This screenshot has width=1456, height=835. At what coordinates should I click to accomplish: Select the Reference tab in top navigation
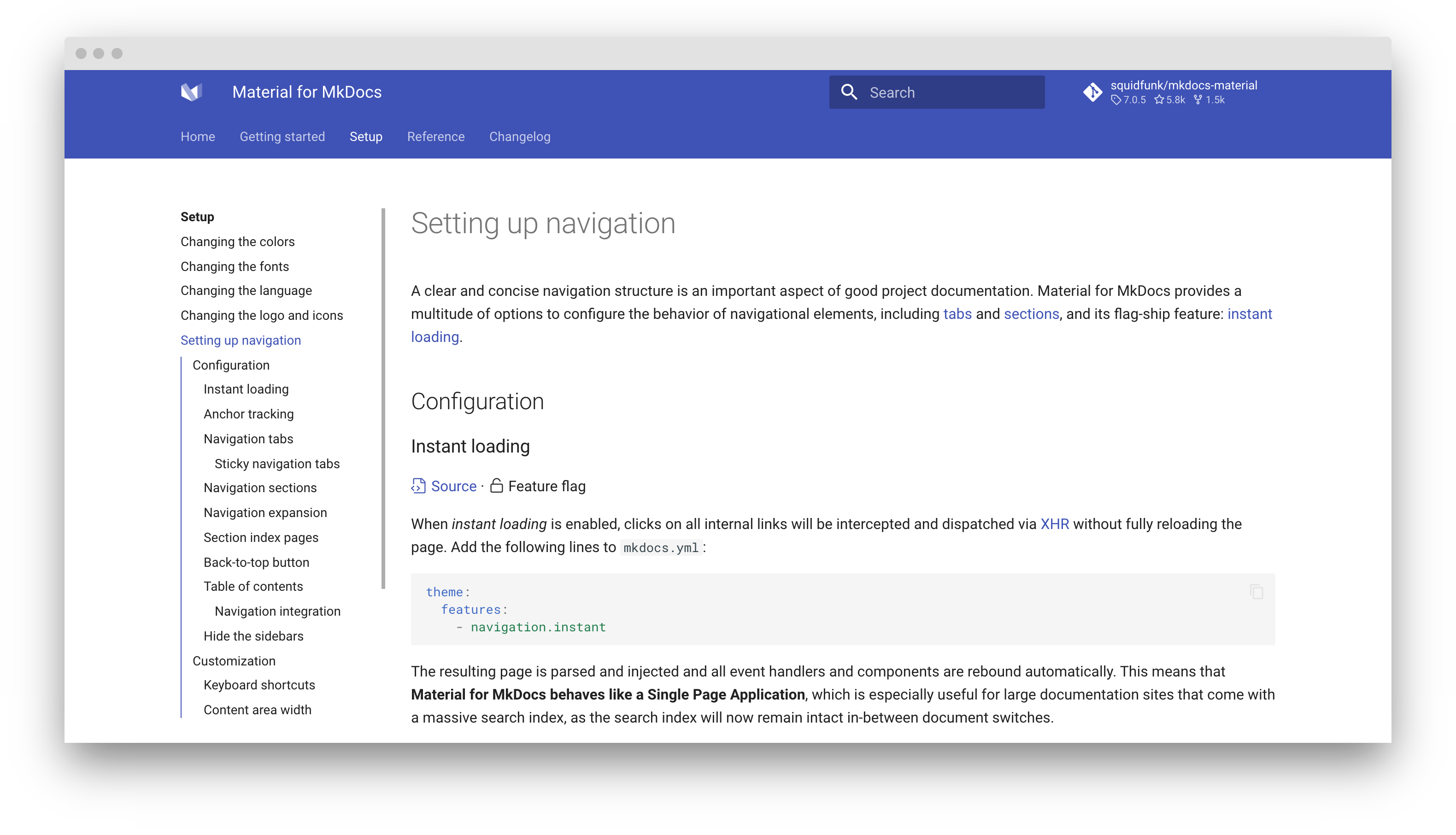tap(436, 137)
